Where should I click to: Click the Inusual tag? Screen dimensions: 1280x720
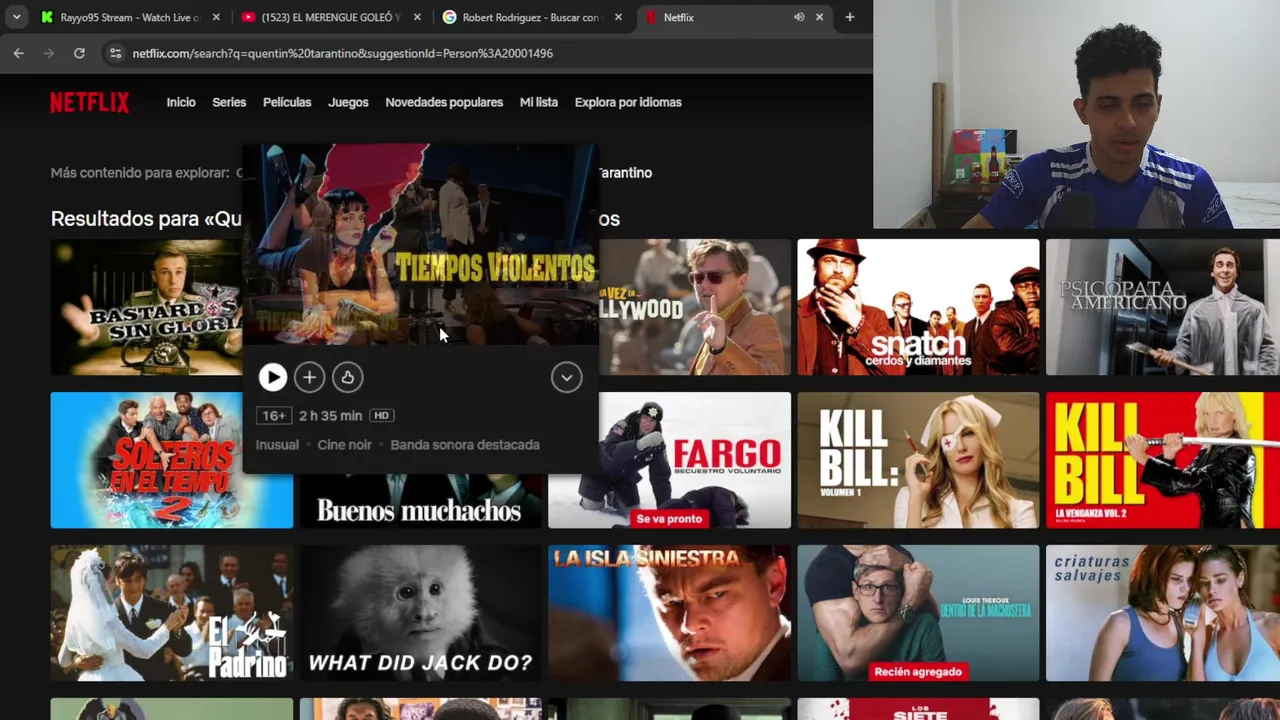coord(277,445)
